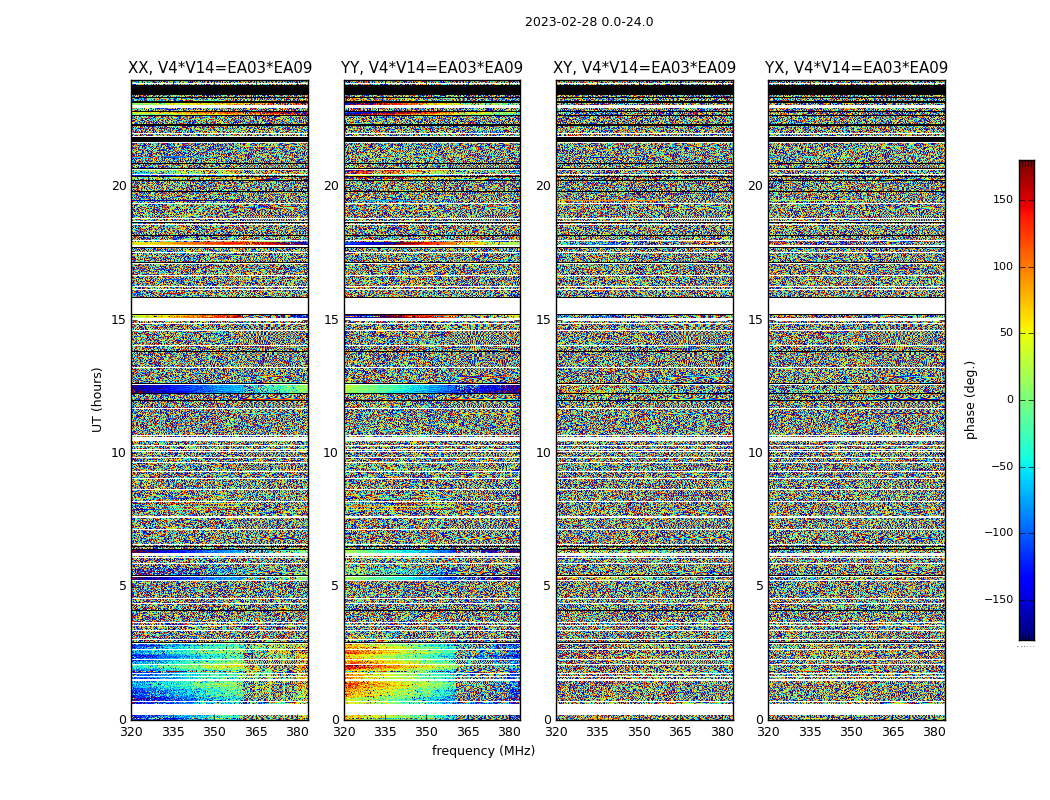Click the red top end of the colorbar
Viewport: 1050px width, 800px height.
pos(1027,167)
